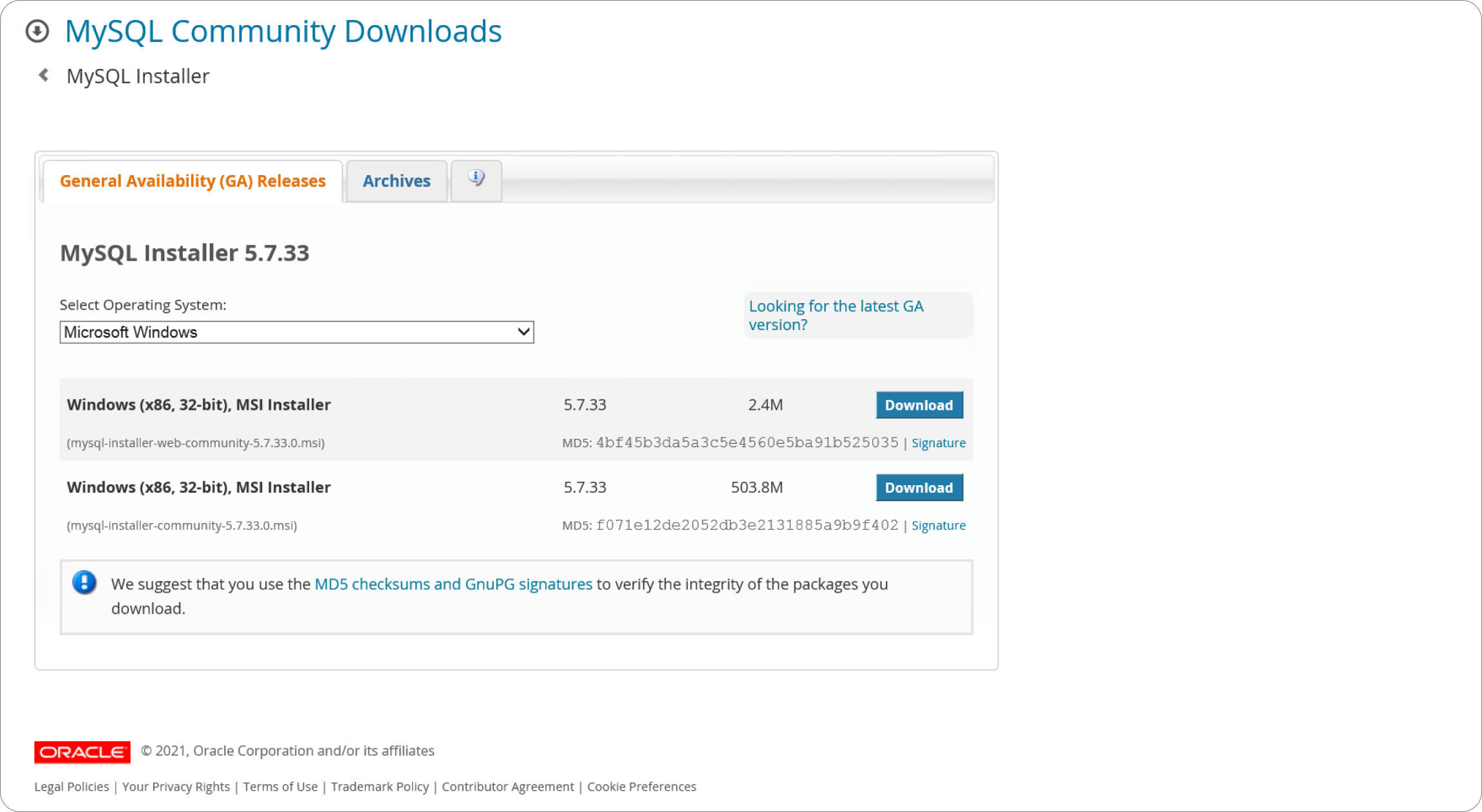Open MD5 checksums and GnuPG signatures link
Viewport: 1482px width, 812px height.
(x=453, y=584)
